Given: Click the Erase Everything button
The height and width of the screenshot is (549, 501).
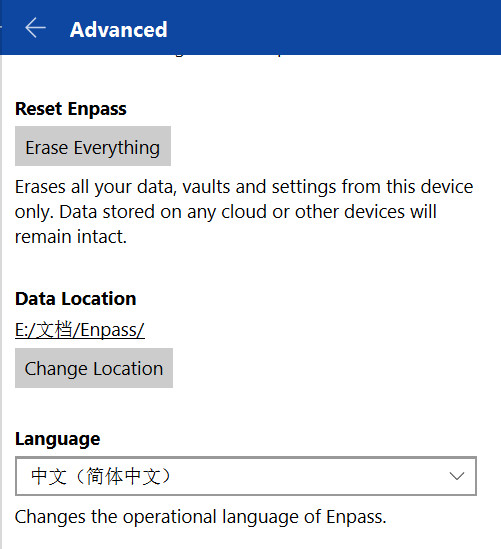Looking at the screenshot, I should click(x=93, y=146).
